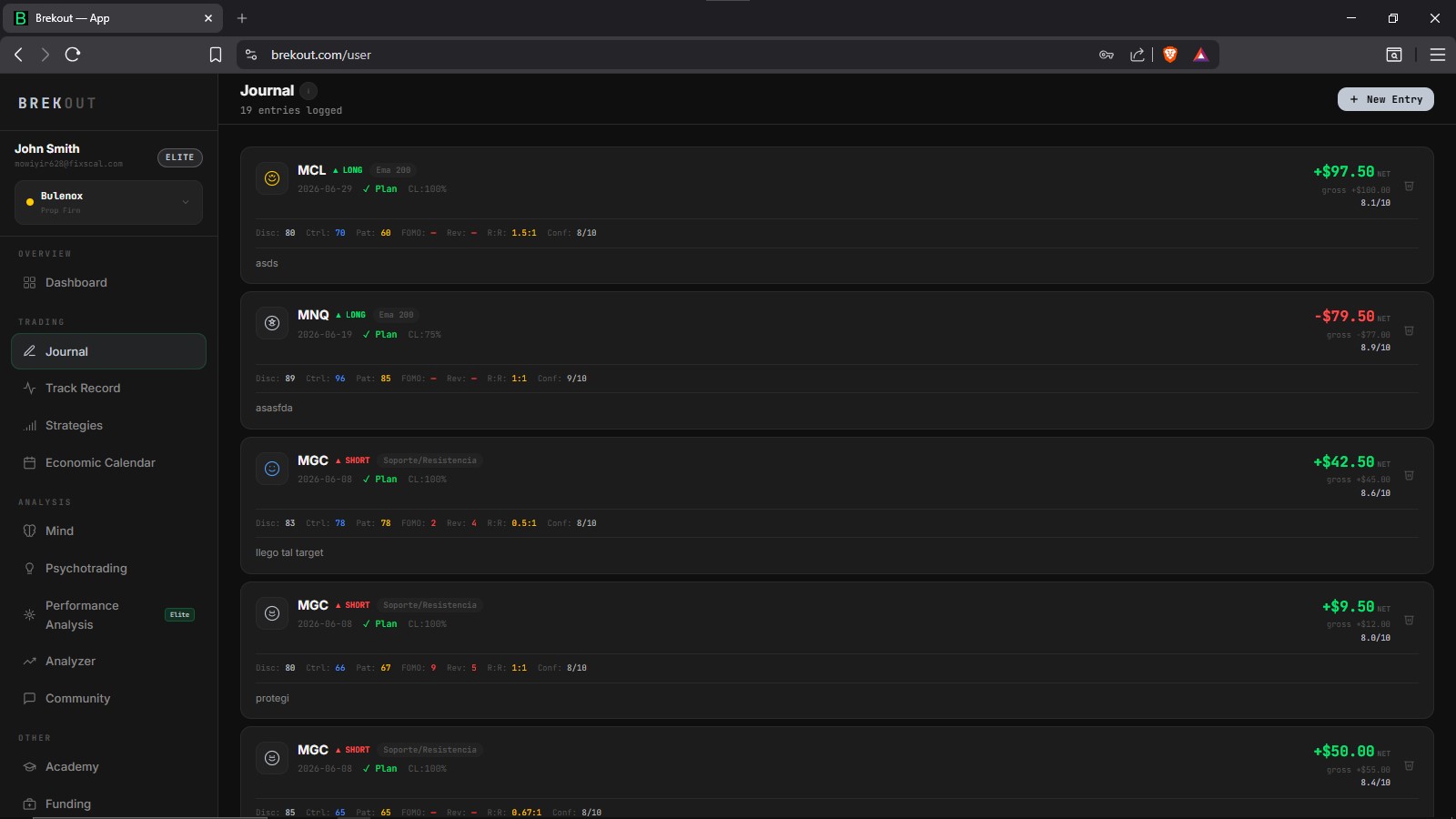Select the Journal sidebar item
Viewport: 1456px width, 819px height.
click(x=108, y=351)
